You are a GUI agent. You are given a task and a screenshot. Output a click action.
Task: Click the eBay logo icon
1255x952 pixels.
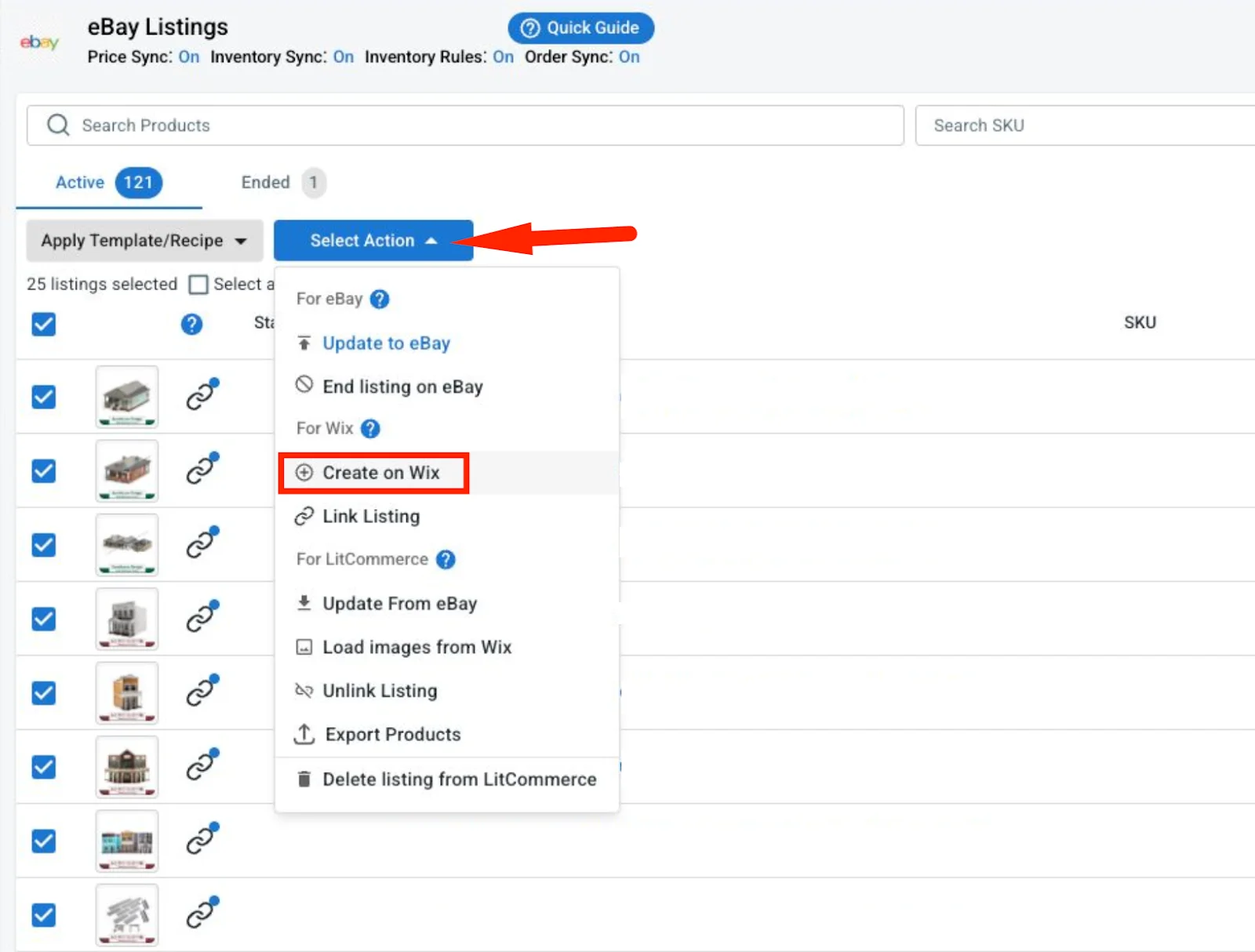38,42
